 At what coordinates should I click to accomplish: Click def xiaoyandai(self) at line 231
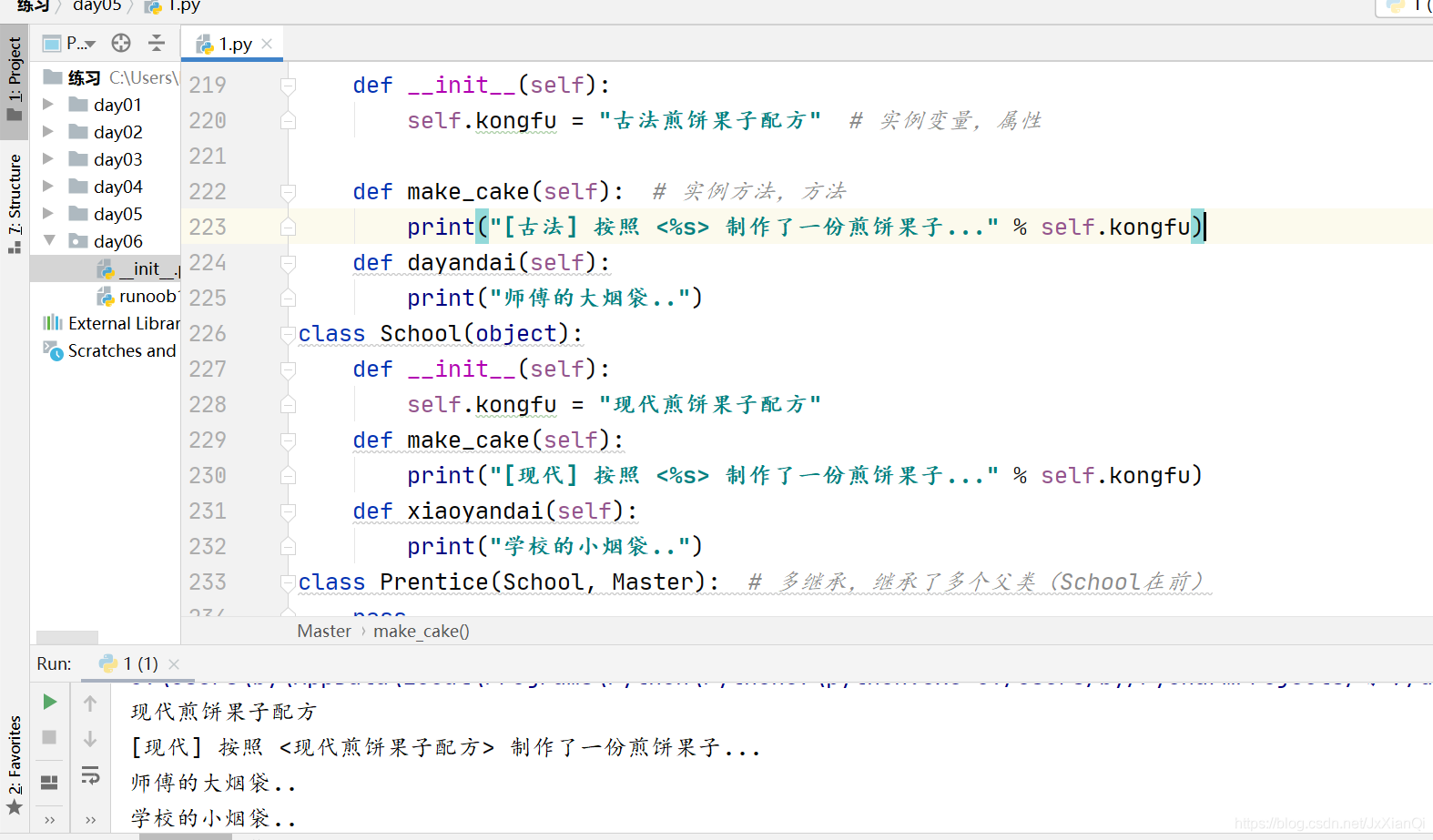494,511
